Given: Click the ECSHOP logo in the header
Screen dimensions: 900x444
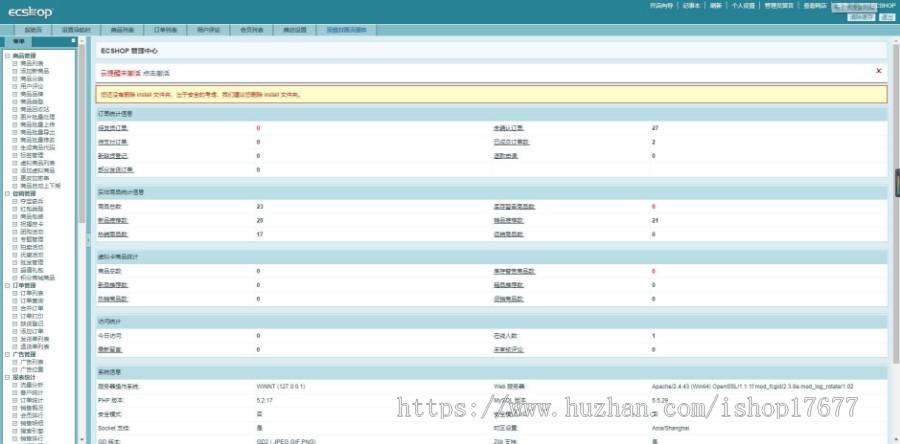Looking at the screenshot, I should click(x=30, y=11).
